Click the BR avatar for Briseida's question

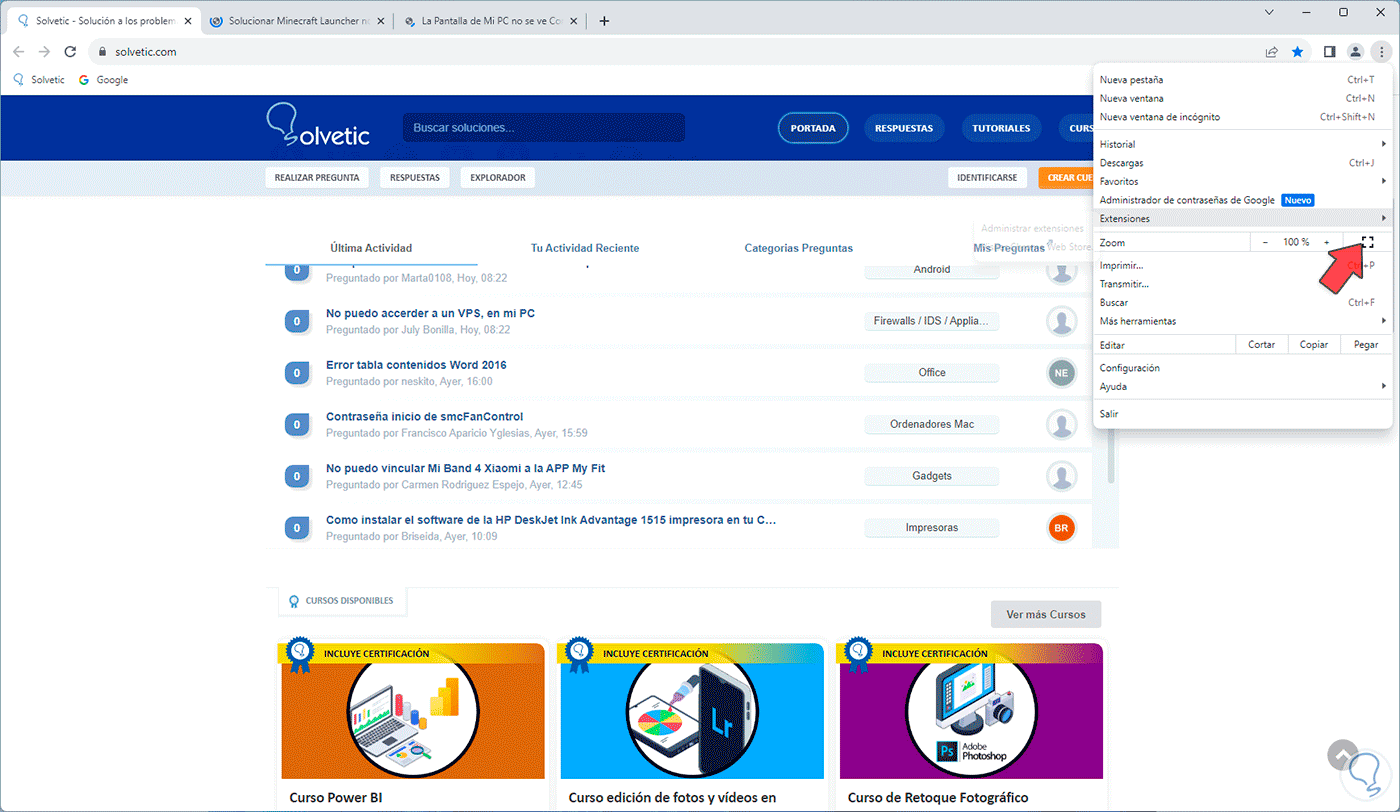(x=1061, y=527)
